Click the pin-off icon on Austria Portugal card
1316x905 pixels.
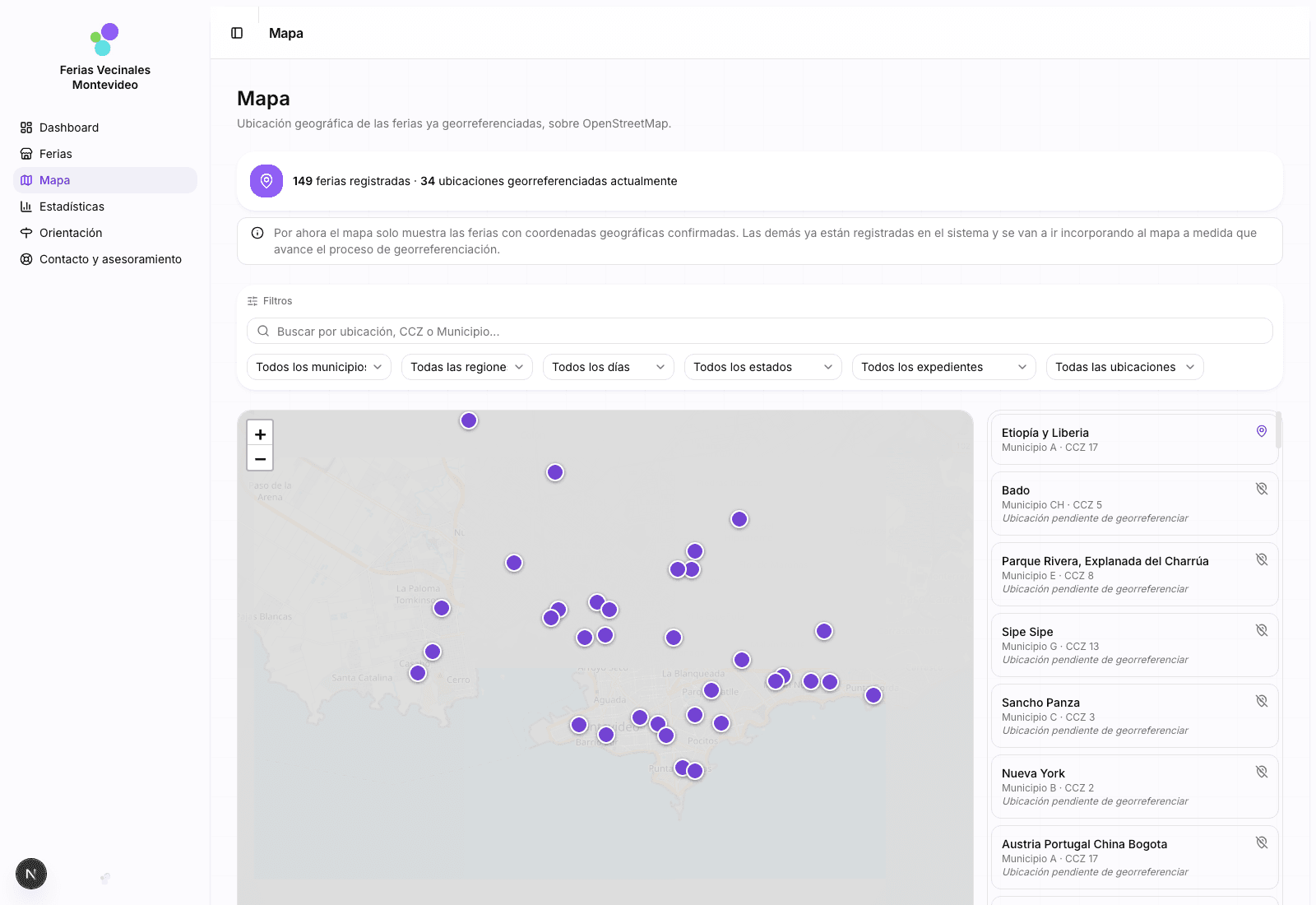point(1262,842)
